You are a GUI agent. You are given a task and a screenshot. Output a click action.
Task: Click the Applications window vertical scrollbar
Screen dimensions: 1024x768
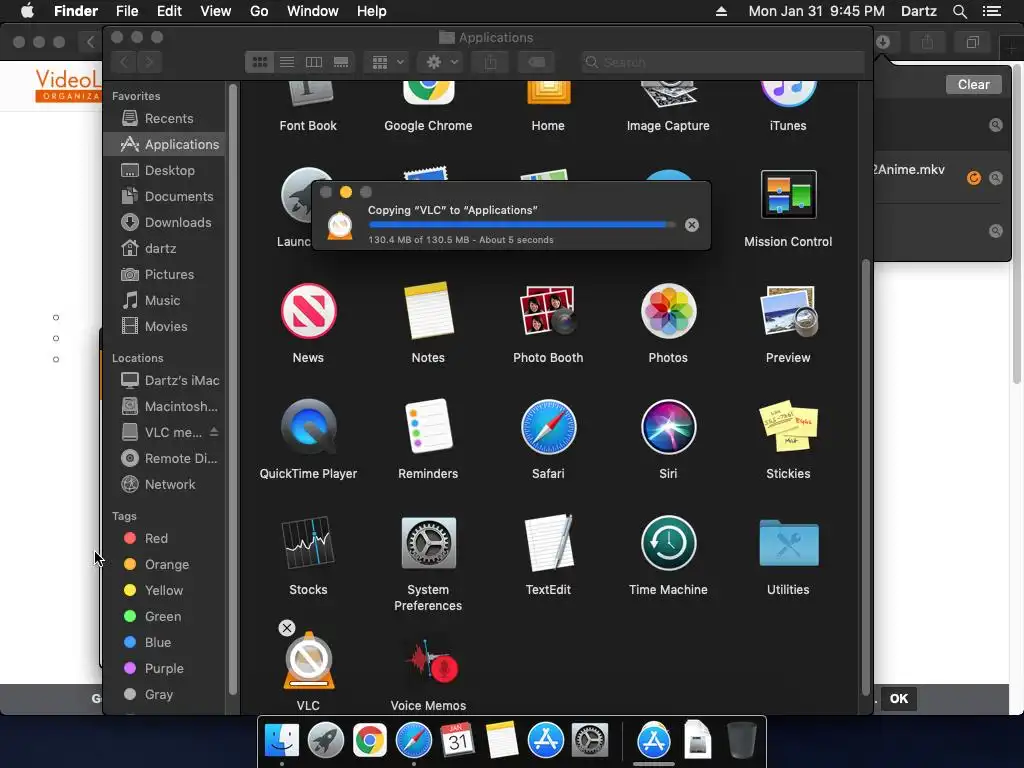(x=866, y=477)
